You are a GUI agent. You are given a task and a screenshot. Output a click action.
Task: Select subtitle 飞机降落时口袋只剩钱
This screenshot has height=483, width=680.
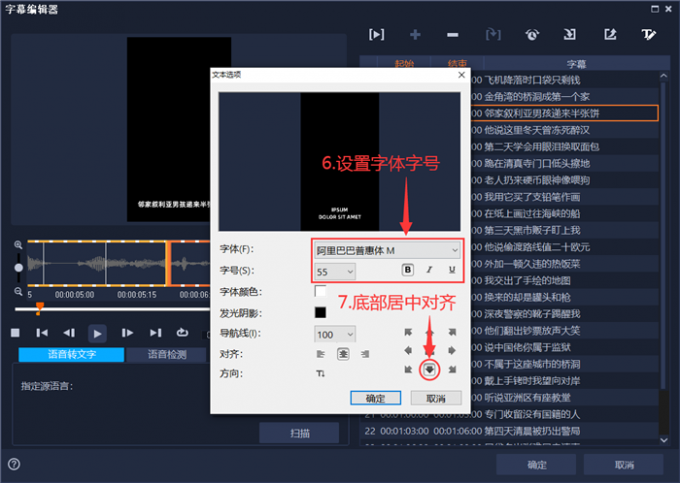click(532, 80)
